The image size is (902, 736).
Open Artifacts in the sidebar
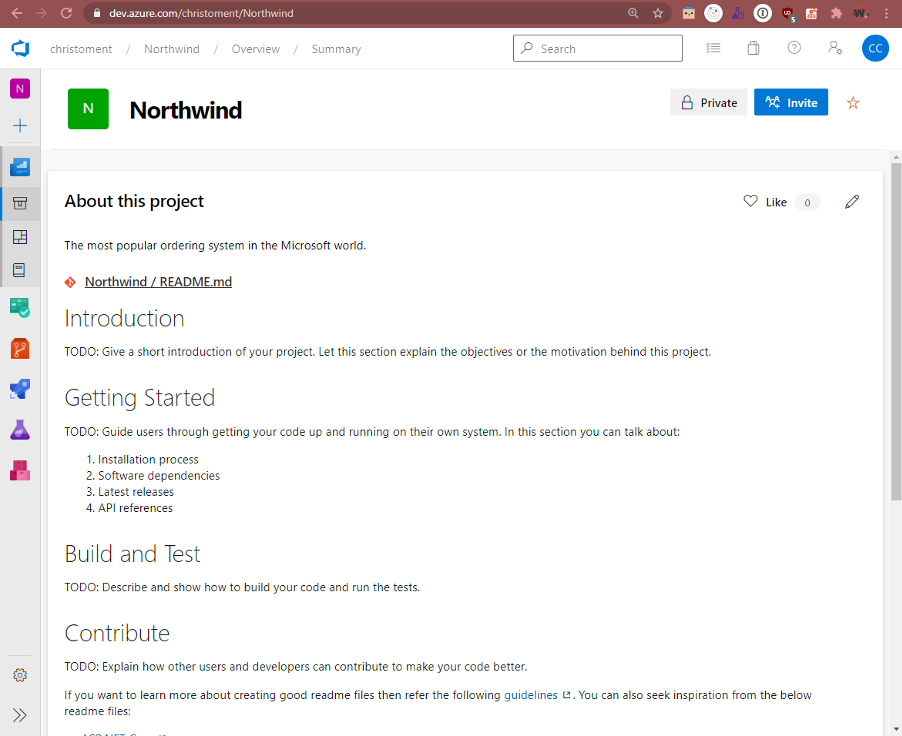20,470
